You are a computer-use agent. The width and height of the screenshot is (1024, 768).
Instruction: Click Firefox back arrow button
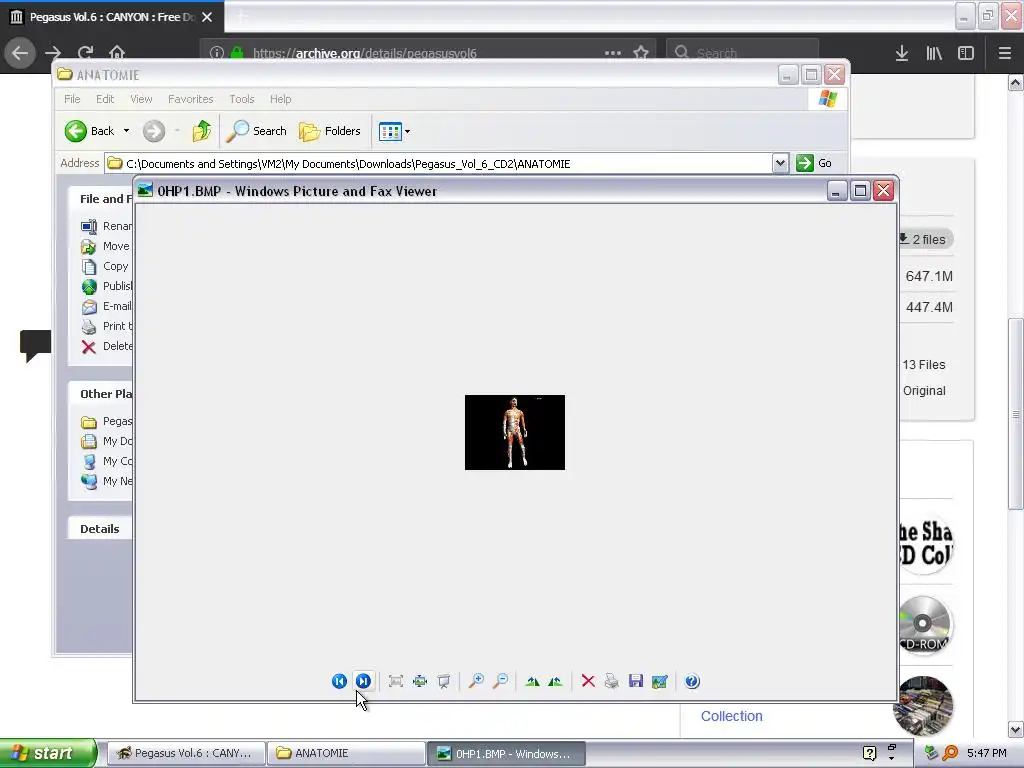[20, 53]
